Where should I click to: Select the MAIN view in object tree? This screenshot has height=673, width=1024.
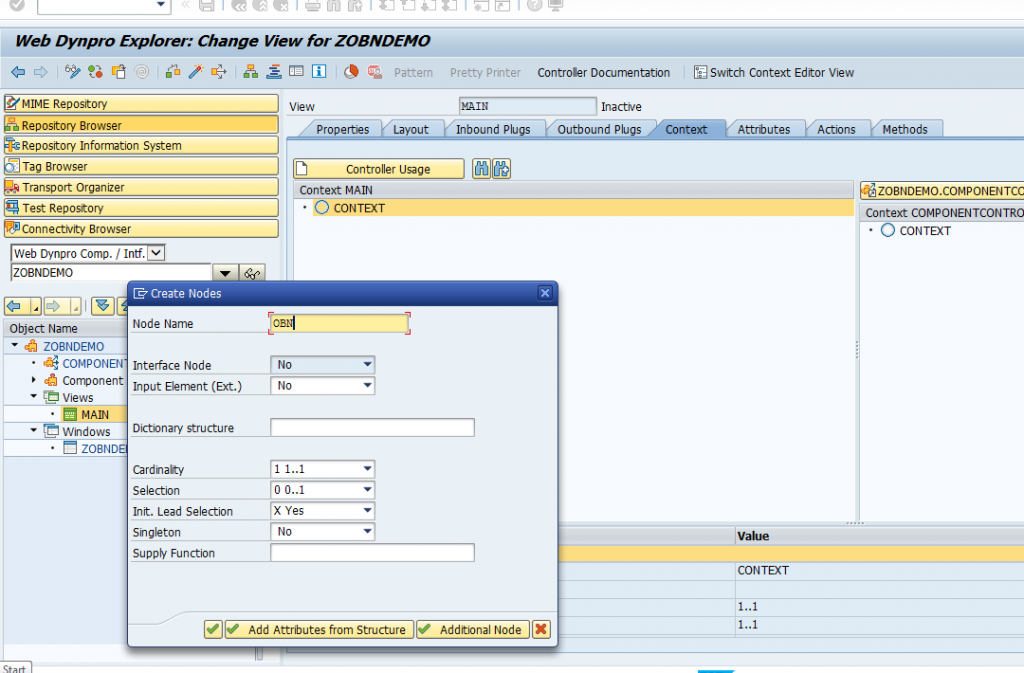pyautogui.click(x=95, y=415)
